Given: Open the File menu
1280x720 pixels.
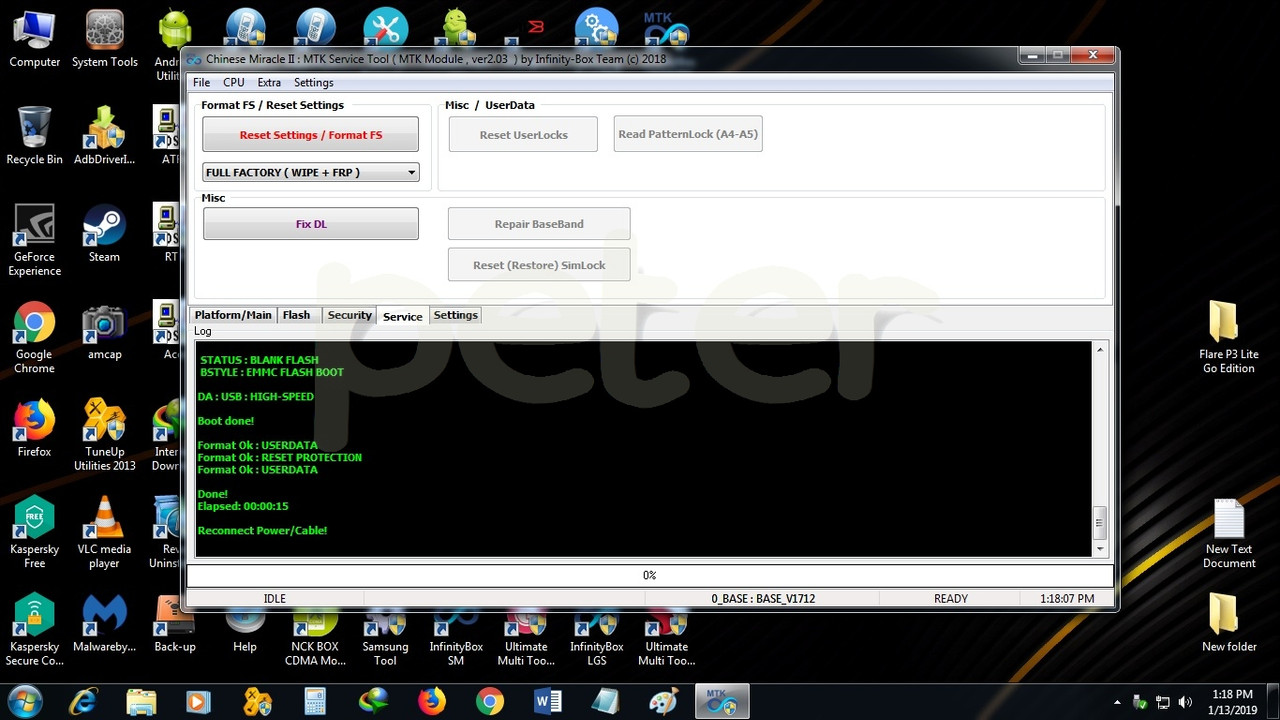Looking at the screenshot, I should coord(201,83).
